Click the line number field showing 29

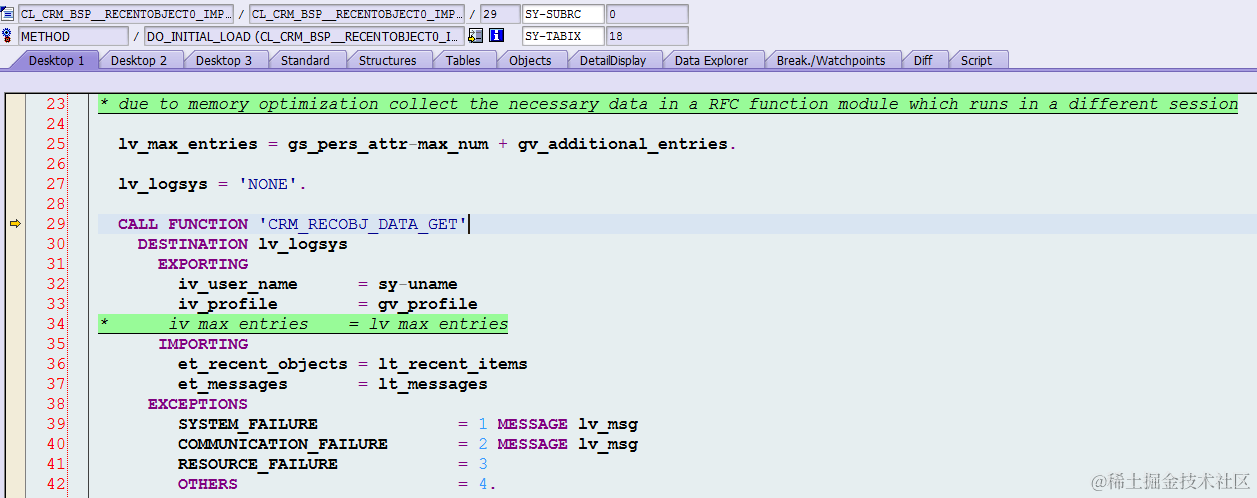(x=499, y=14)
